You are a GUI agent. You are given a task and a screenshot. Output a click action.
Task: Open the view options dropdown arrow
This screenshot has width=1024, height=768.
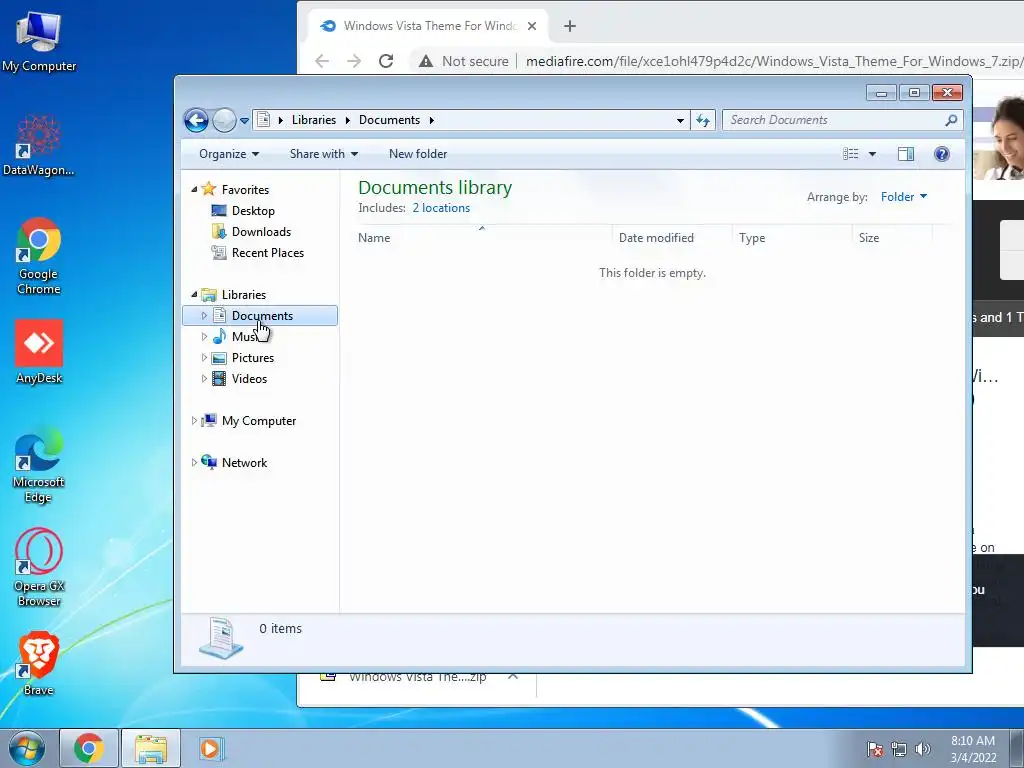click(x=872, y=154)
